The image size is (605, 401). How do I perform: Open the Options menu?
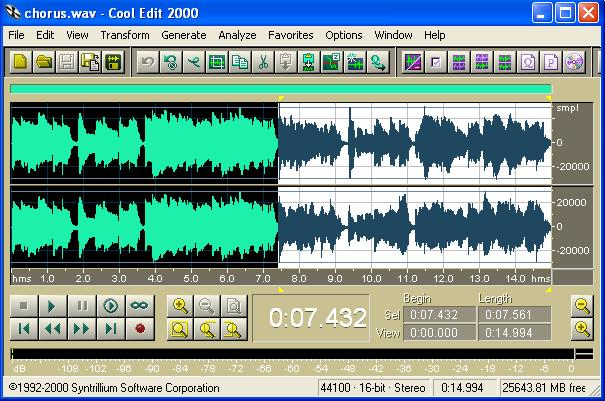click(344, 35)
